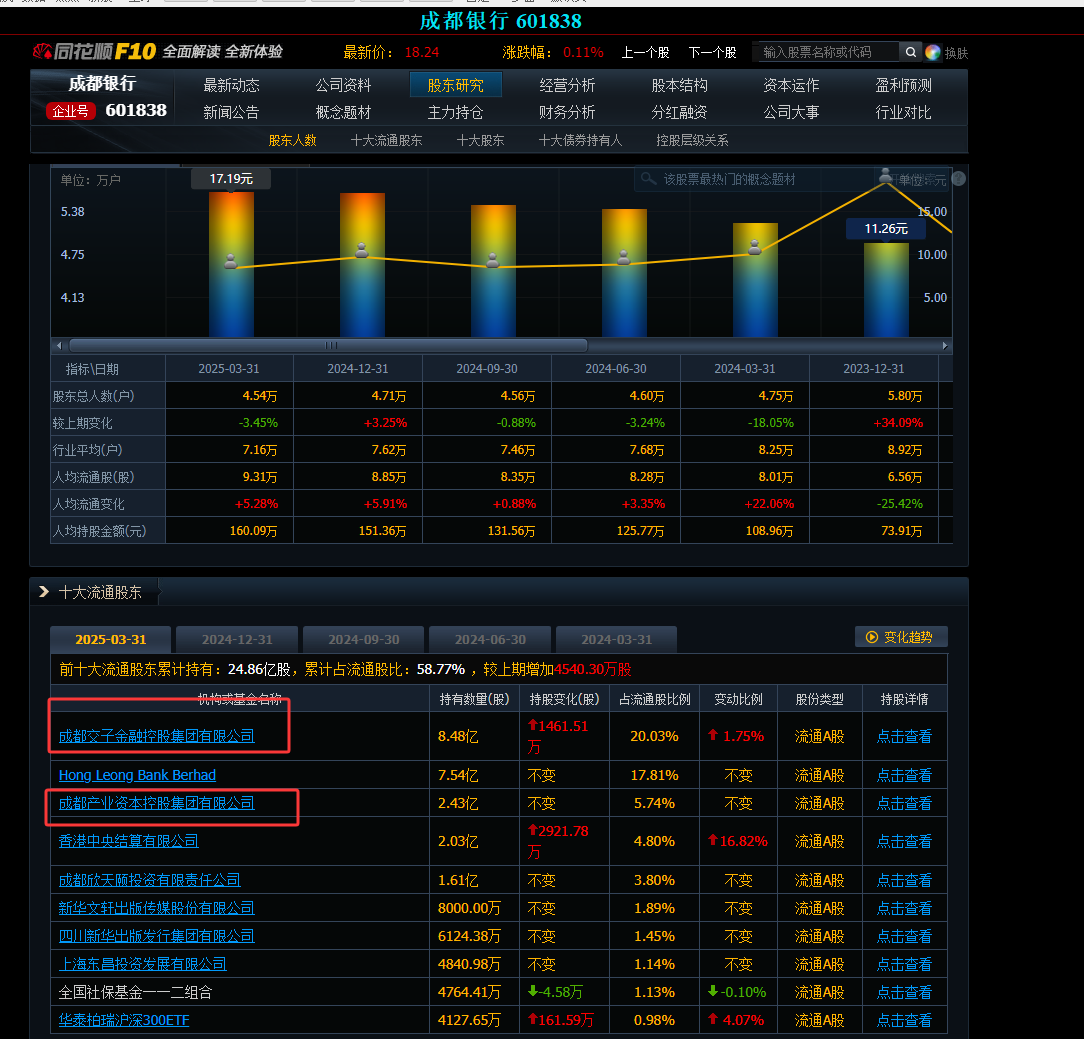Go to 下一个股 next stock
This screenshot has height=1039, width=1084.
(712, 53)
